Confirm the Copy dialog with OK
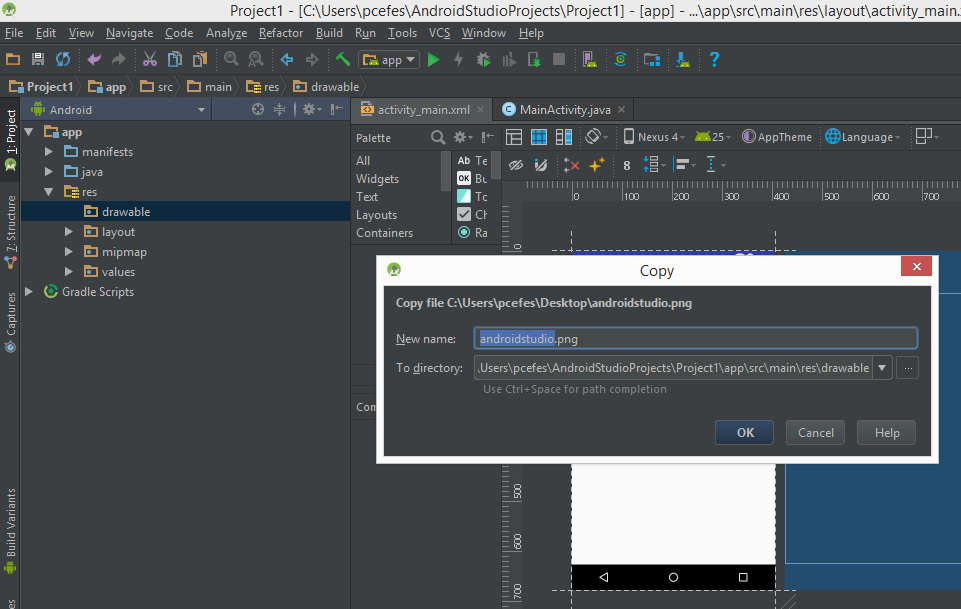Image resolution: width=961 pixels, height=609 pixels. (x=743, y=432)
